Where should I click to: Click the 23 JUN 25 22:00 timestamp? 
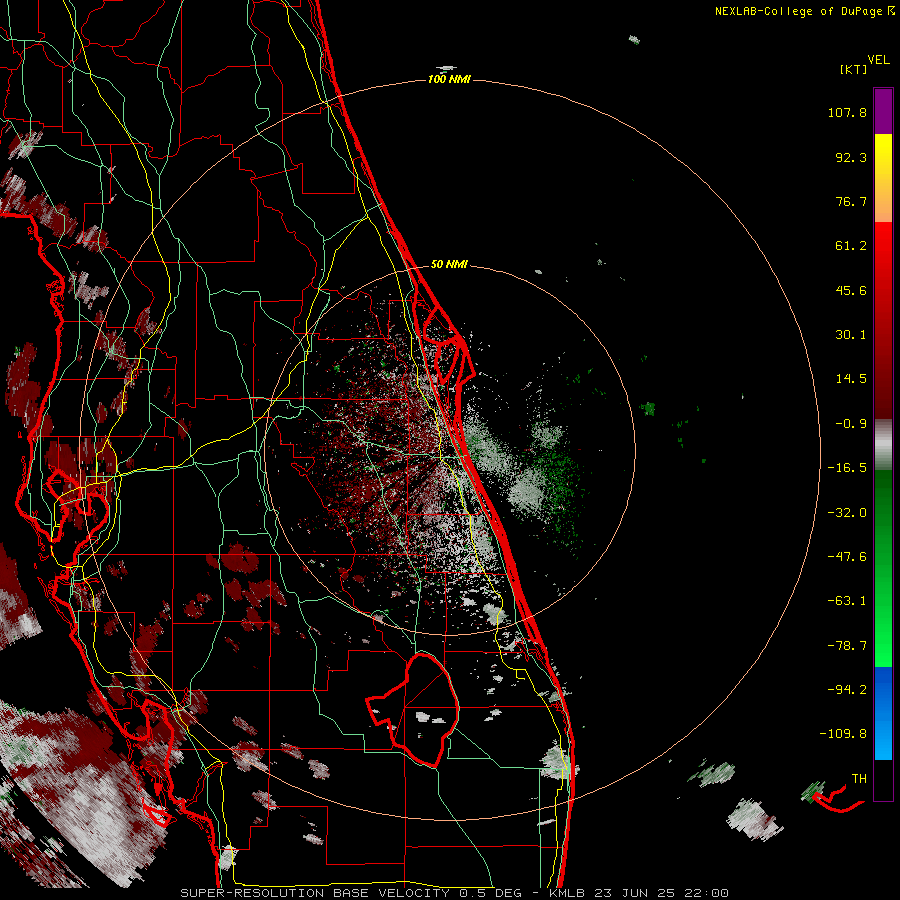661,893
